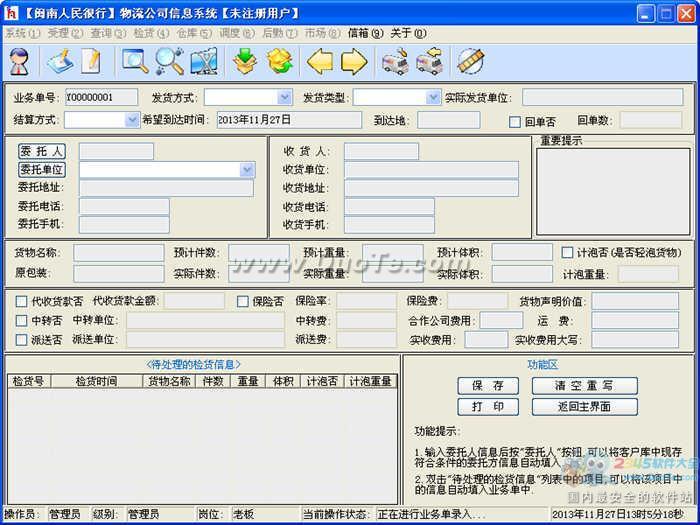Tick the 派送否 delivery checkbox
This screenshot has width=700, height=525.
click(21, 340)
